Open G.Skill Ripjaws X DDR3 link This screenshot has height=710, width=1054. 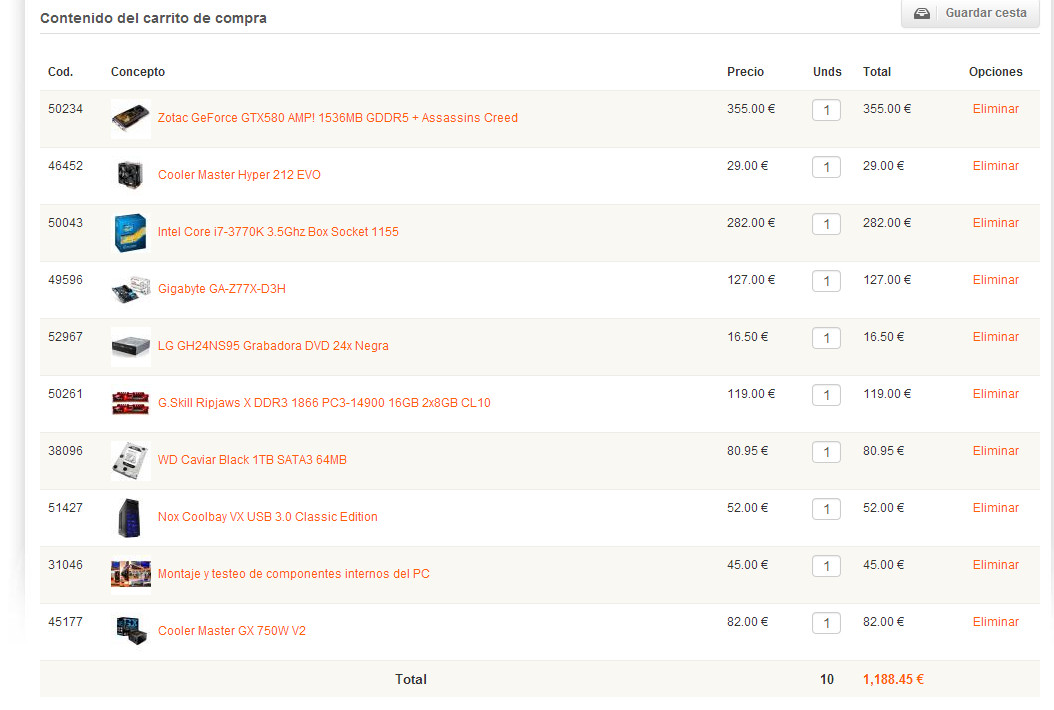click(x=324, y=403)
